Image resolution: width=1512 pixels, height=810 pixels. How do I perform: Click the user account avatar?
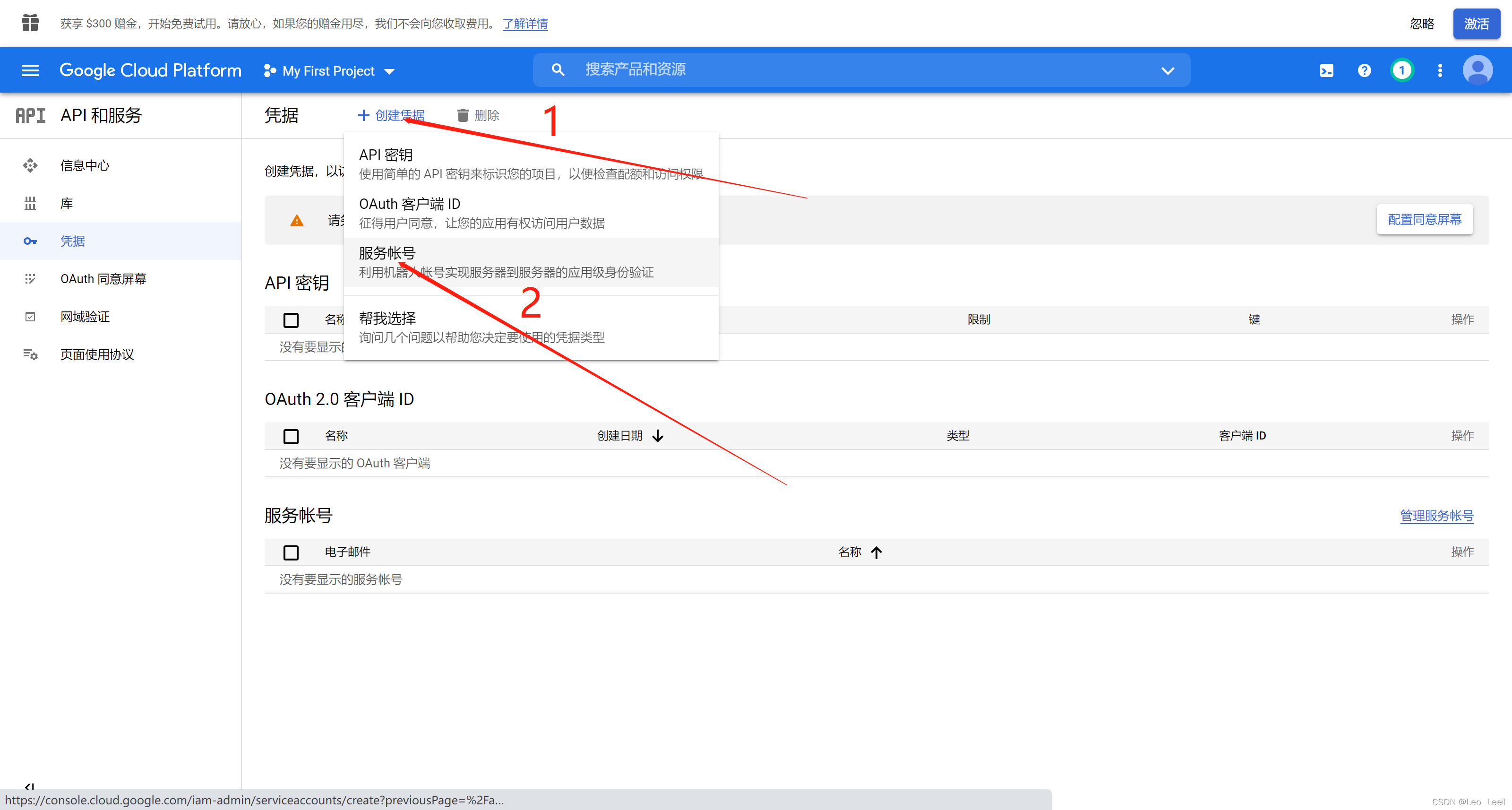pos(1478,70)
